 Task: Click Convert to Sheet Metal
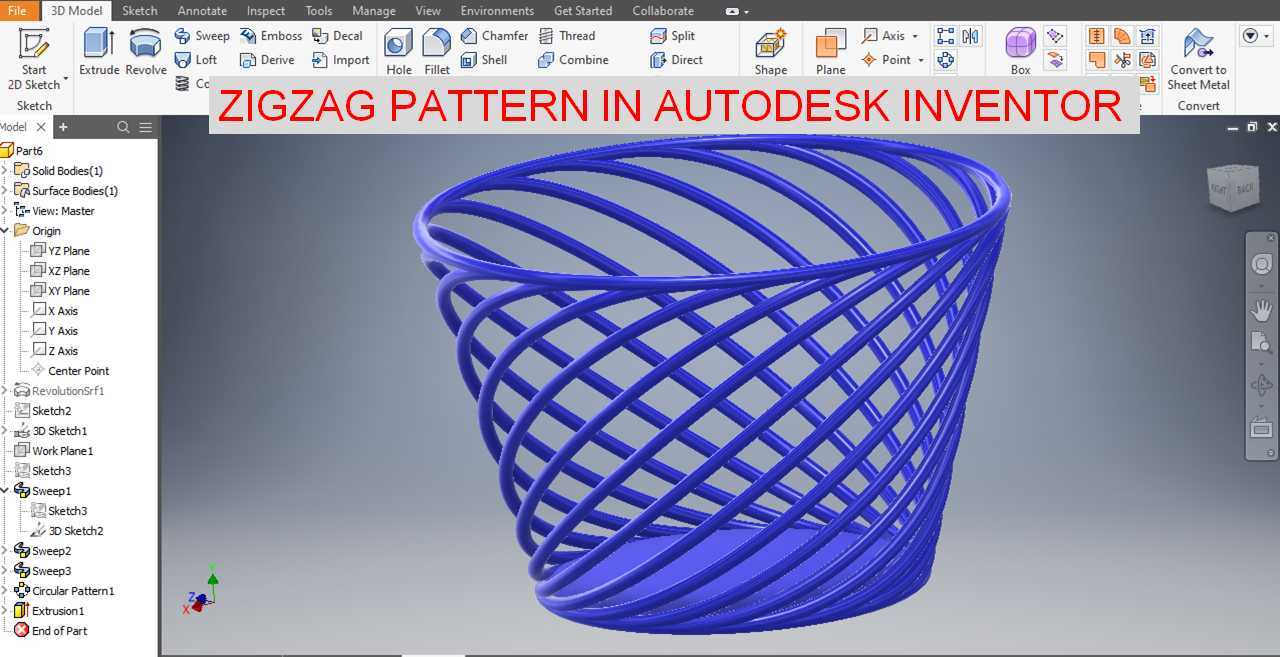1198,60
